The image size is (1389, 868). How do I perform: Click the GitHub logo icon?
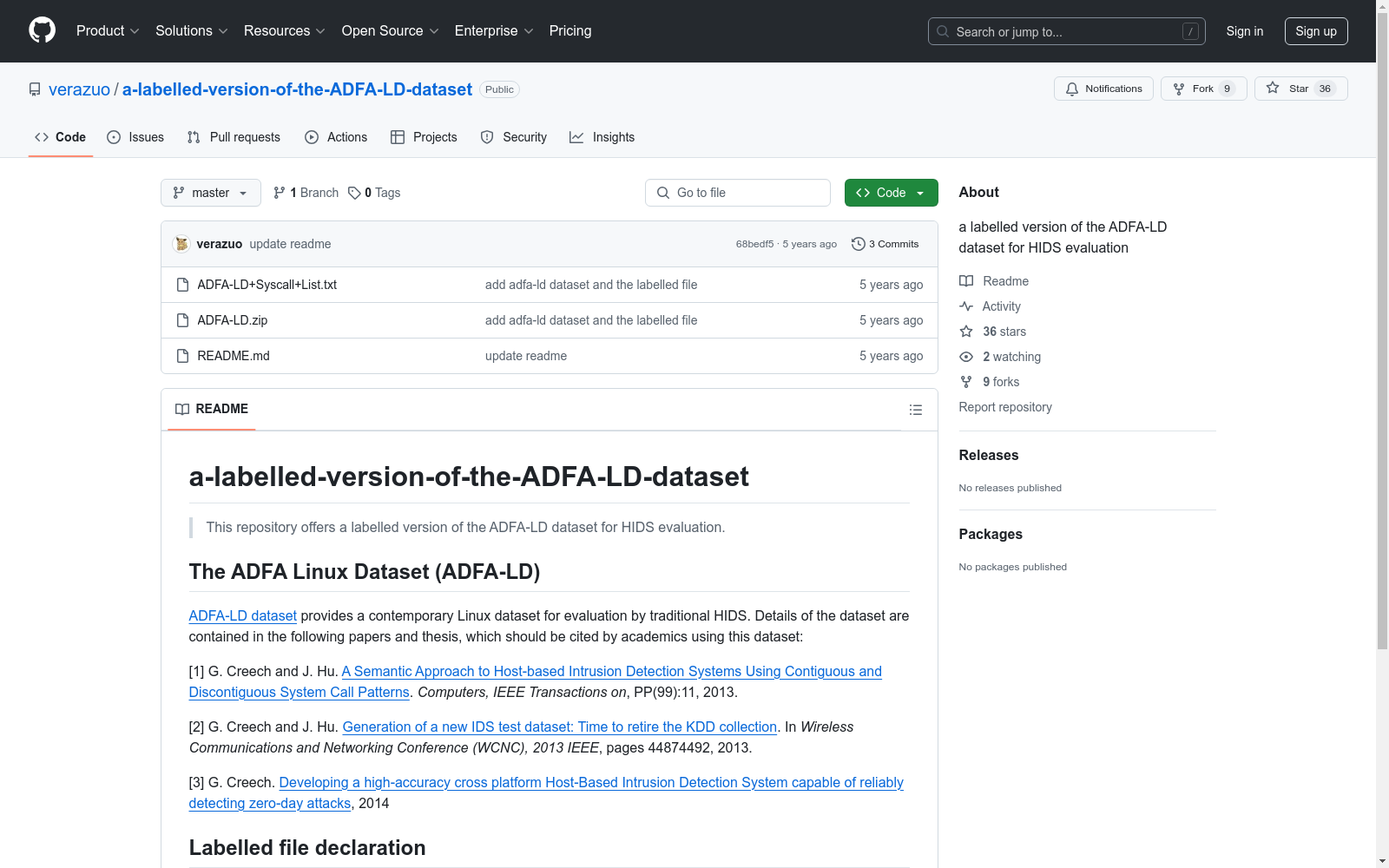coord(42,30)
